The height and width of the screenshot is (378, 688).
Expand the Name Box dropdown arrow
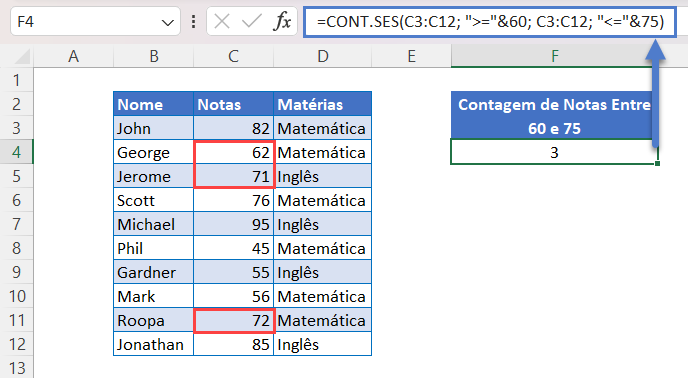(x=167, y=22)
